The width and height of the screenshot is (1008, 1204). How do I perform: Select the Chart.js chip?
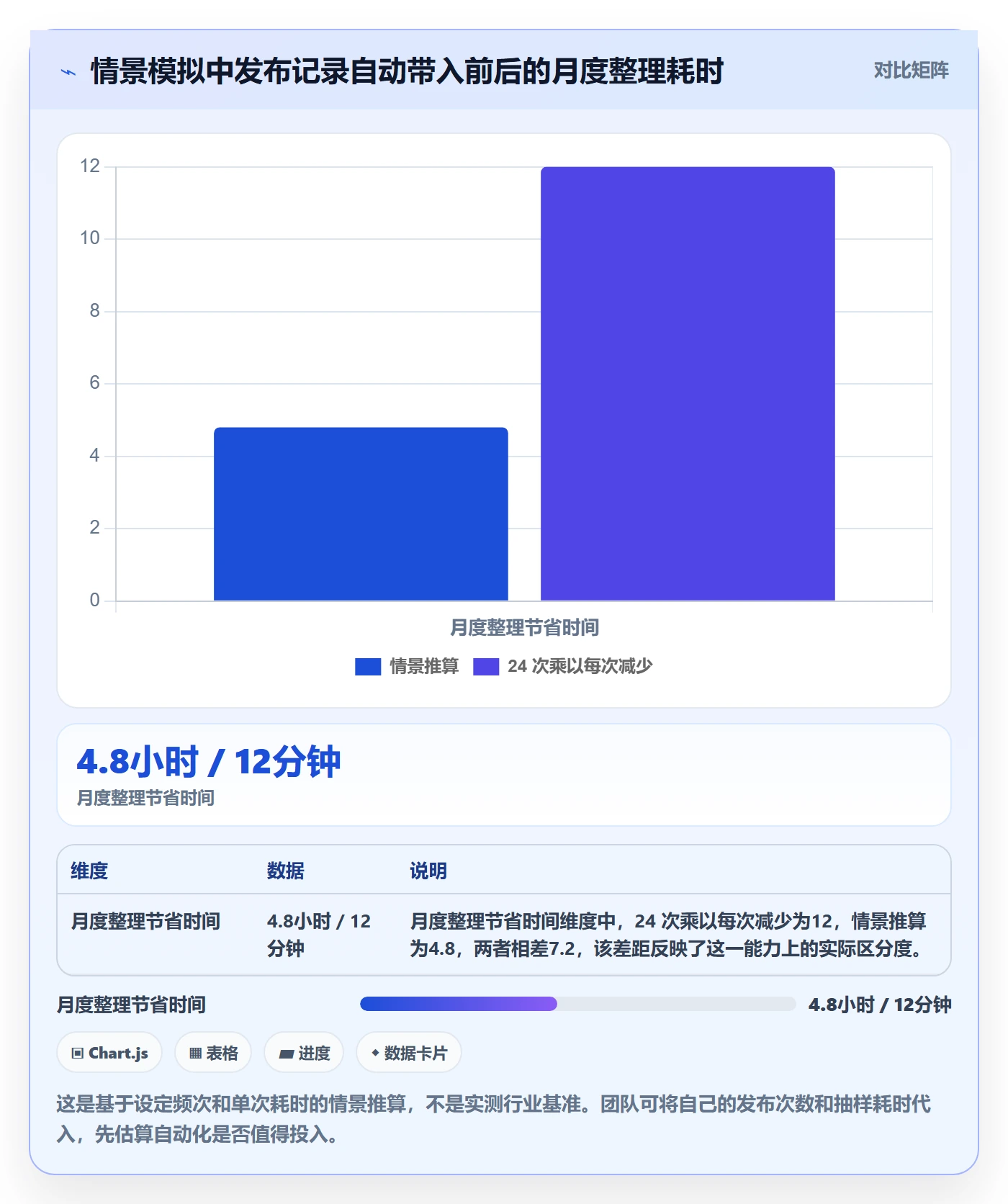109,1053
